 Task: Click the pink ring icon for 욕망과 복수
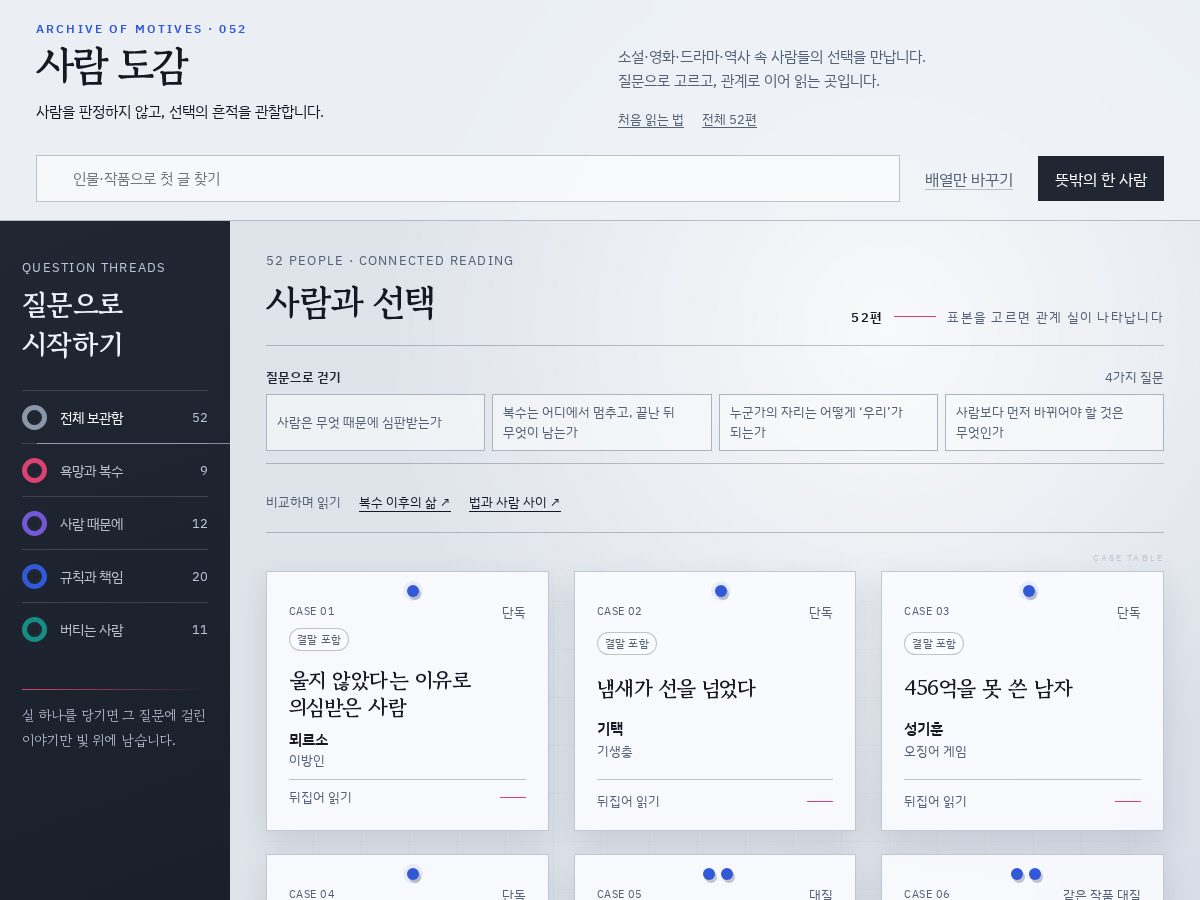[35, 471]
